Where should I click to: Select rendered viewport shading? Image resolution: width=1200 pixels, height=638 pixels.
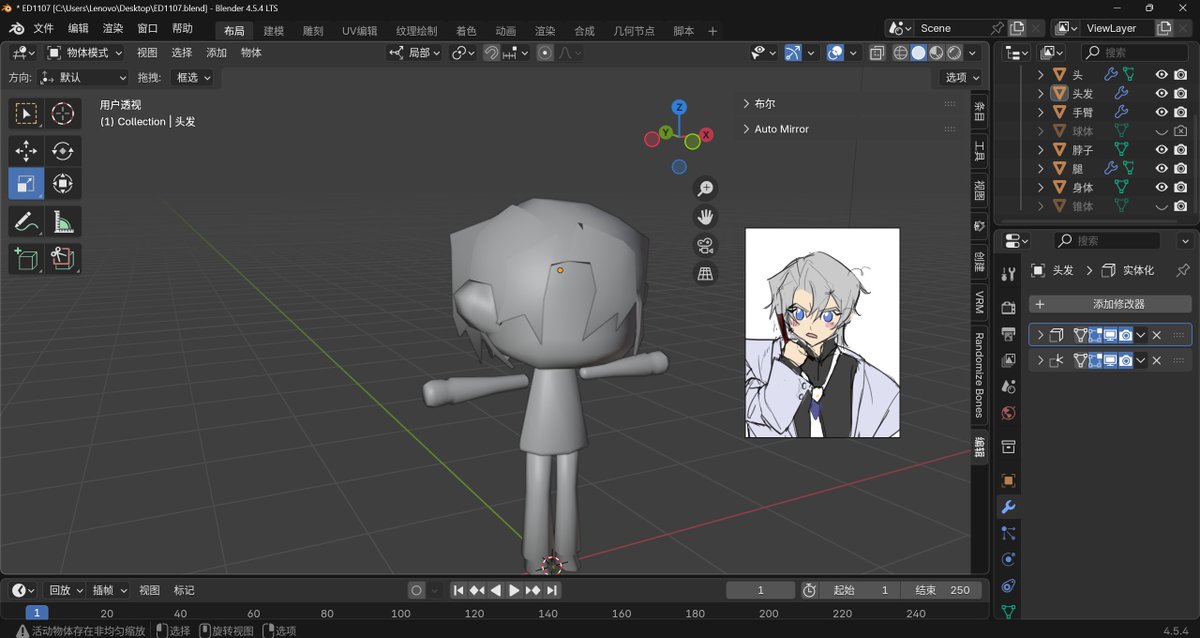(954, 53)
